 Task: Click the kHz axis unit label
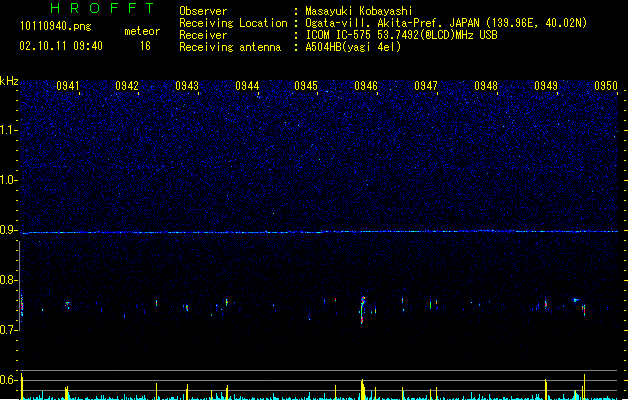9,81
